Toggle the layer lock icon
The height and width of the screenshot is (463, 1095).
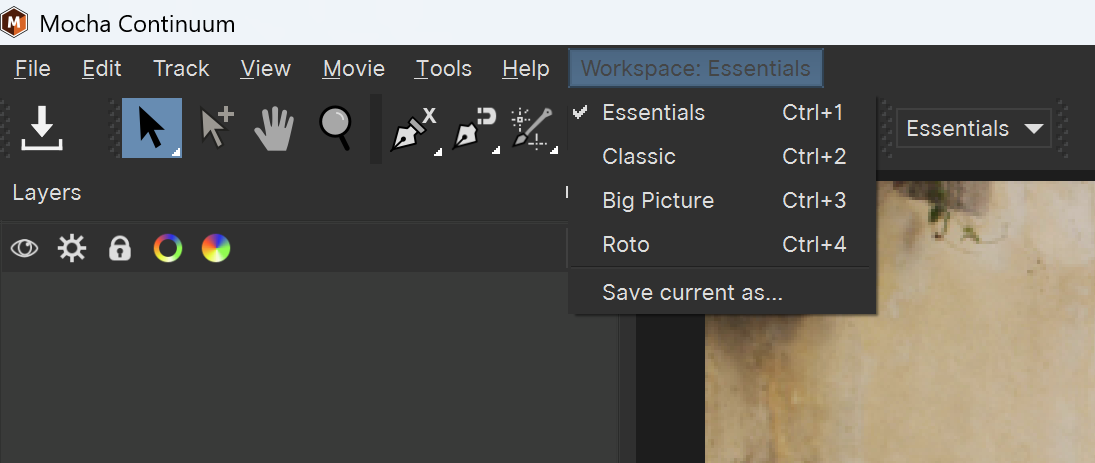coord(120,248)
